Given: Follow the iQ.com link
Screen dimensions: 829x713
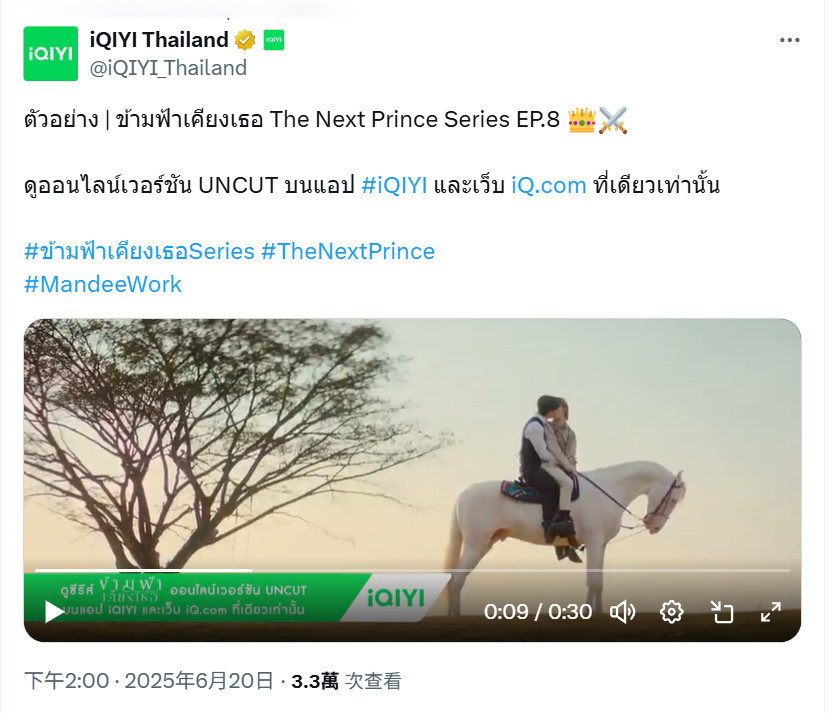Looking at the screenshot, I should coord(549,186).
